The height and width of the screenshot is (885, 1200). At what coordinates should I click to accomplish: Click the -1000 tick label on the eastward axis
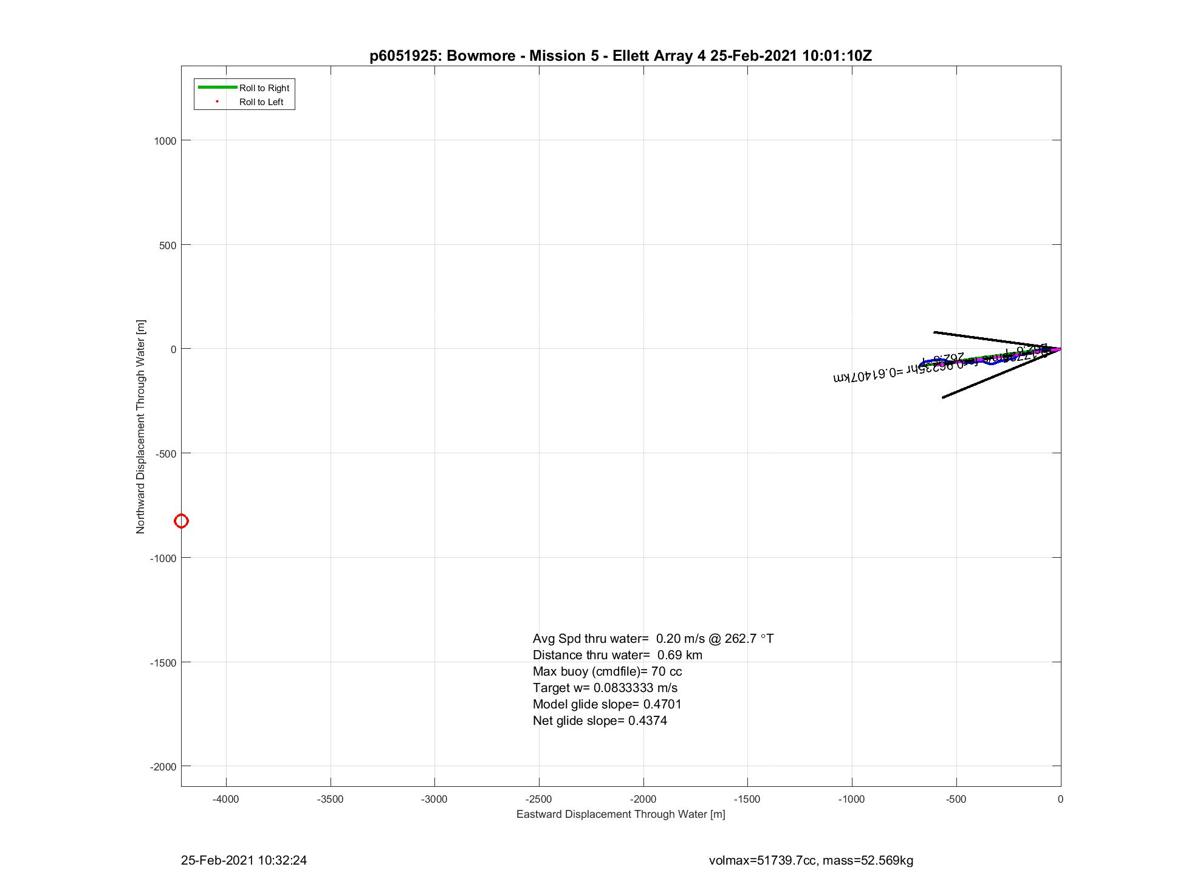click(x=851, y=799)
